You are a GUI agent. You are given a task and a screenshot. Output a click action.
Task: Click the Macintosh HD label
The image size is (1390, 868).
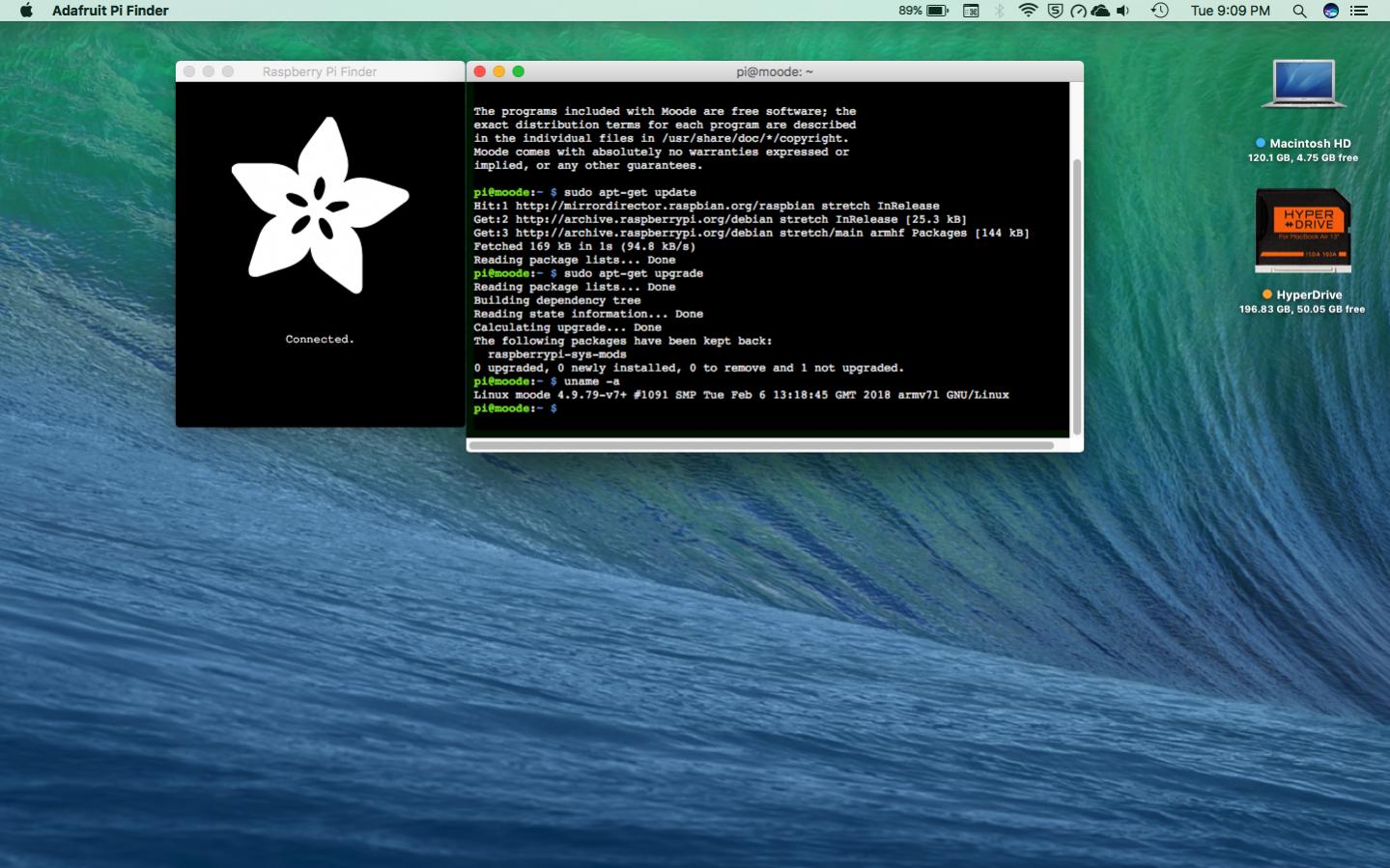pyautogui.click(x=1310, y=143)
